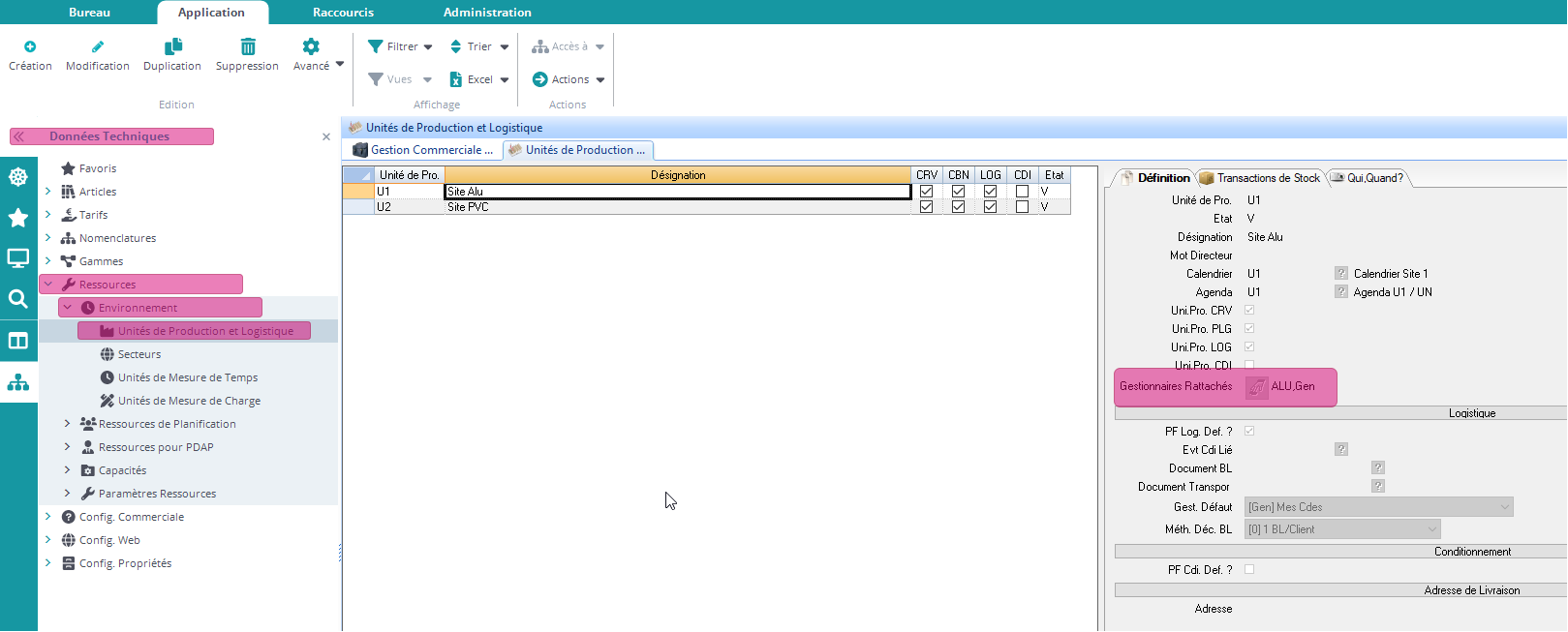Select Unités de Mesure de Temps item
This screenshot has width=1568, height=632.
(x=187, y=377)
